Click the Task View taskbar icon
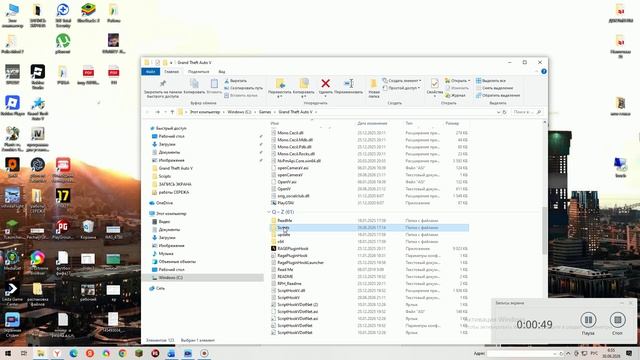 coord(24,353)
